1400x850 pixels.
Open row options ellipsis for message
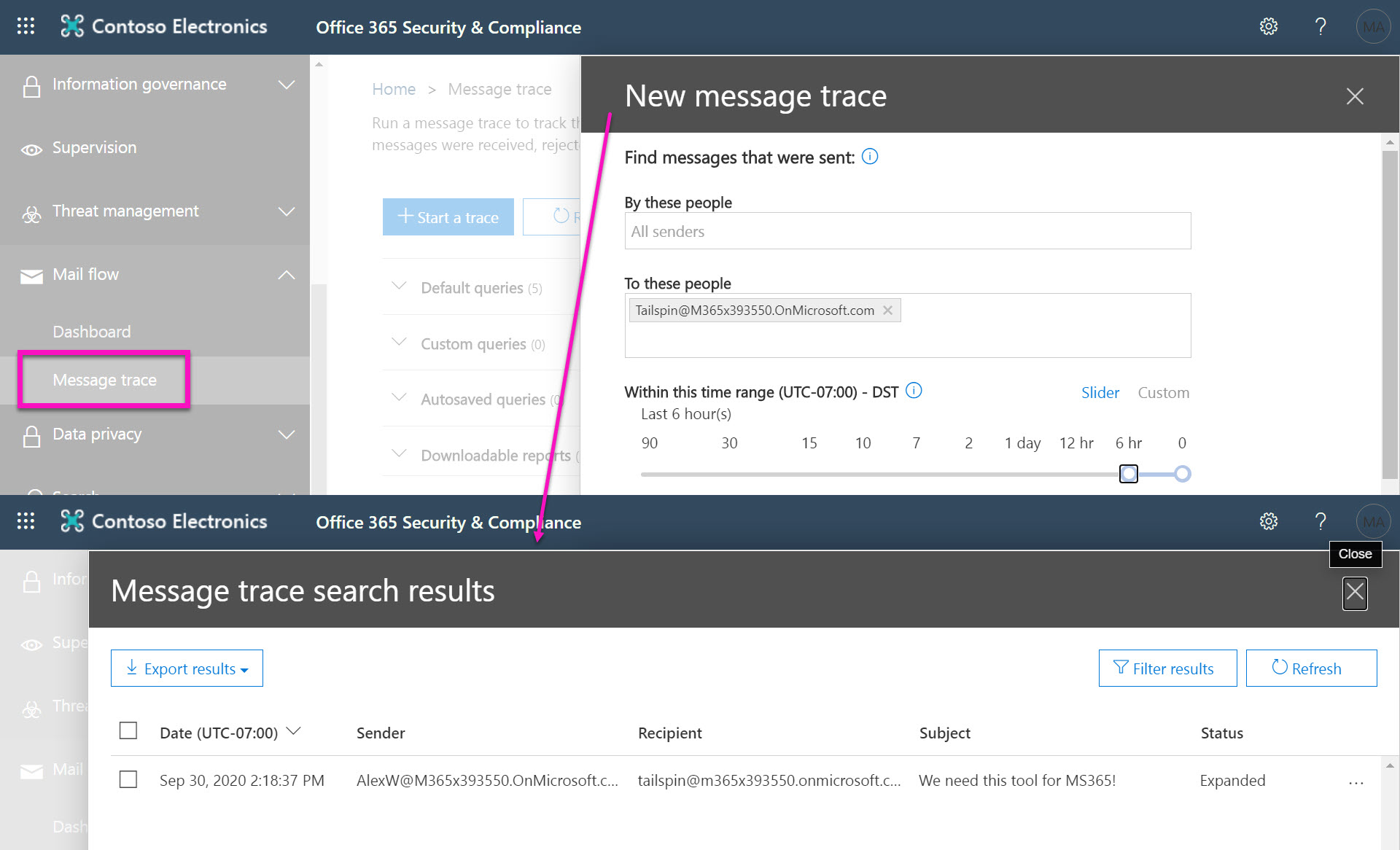pyautogui.click(x=1356, y=781)
